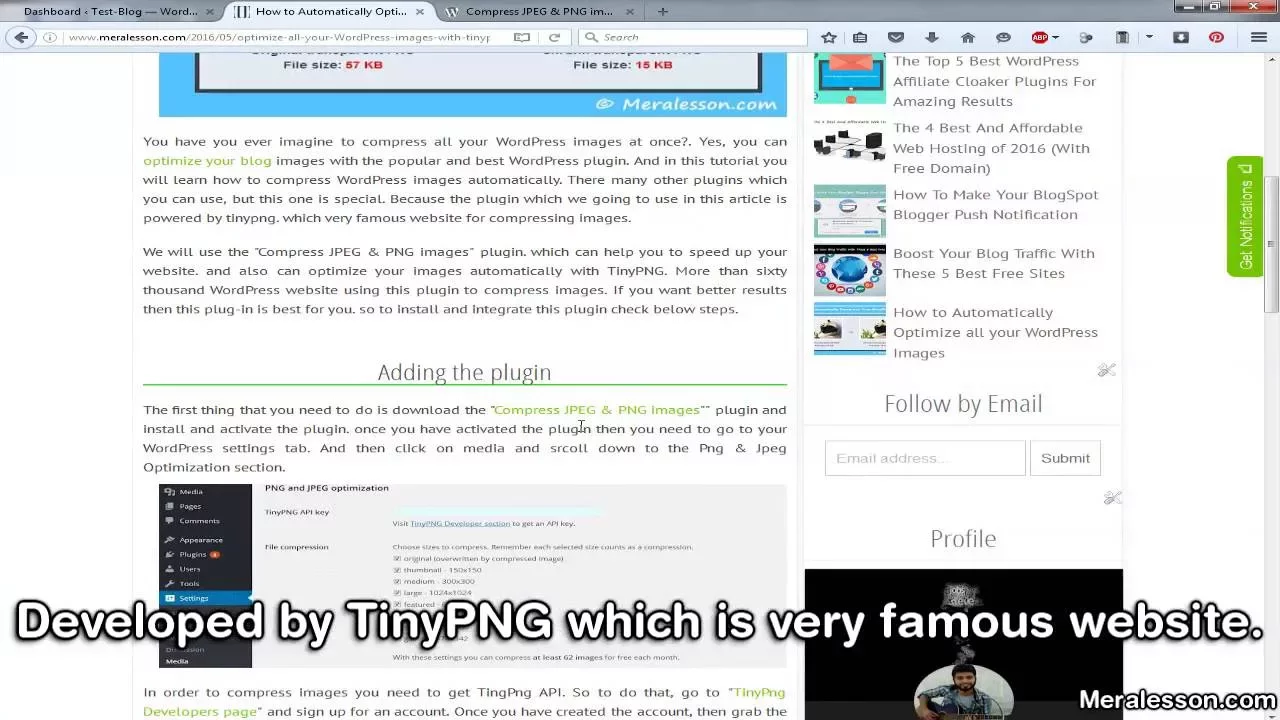Click the 'Adding the plugin' heading text

pyautogui.click(x=464, y=372)
